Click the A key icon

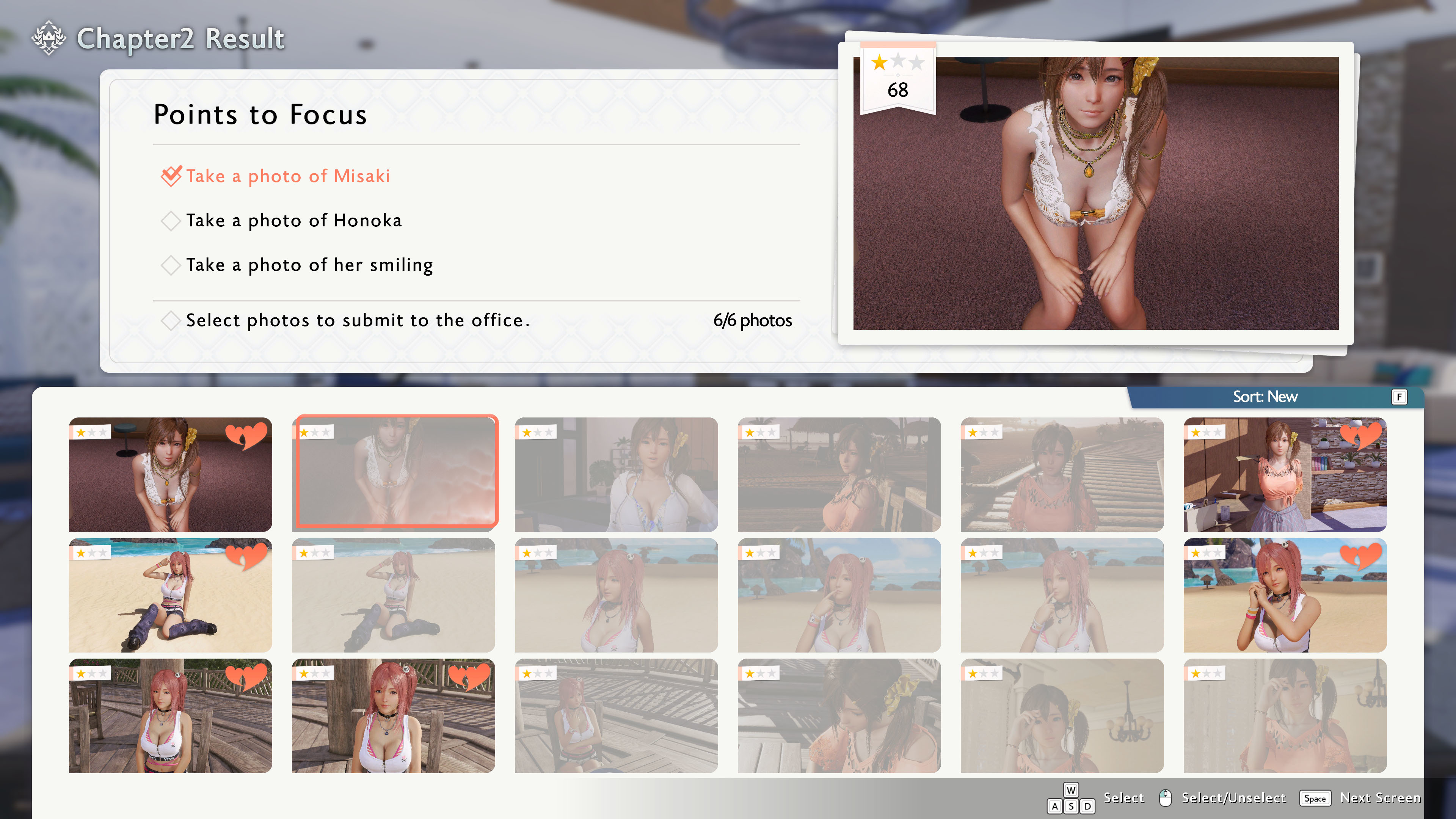pyautogui.click(x=1055, y=806)
